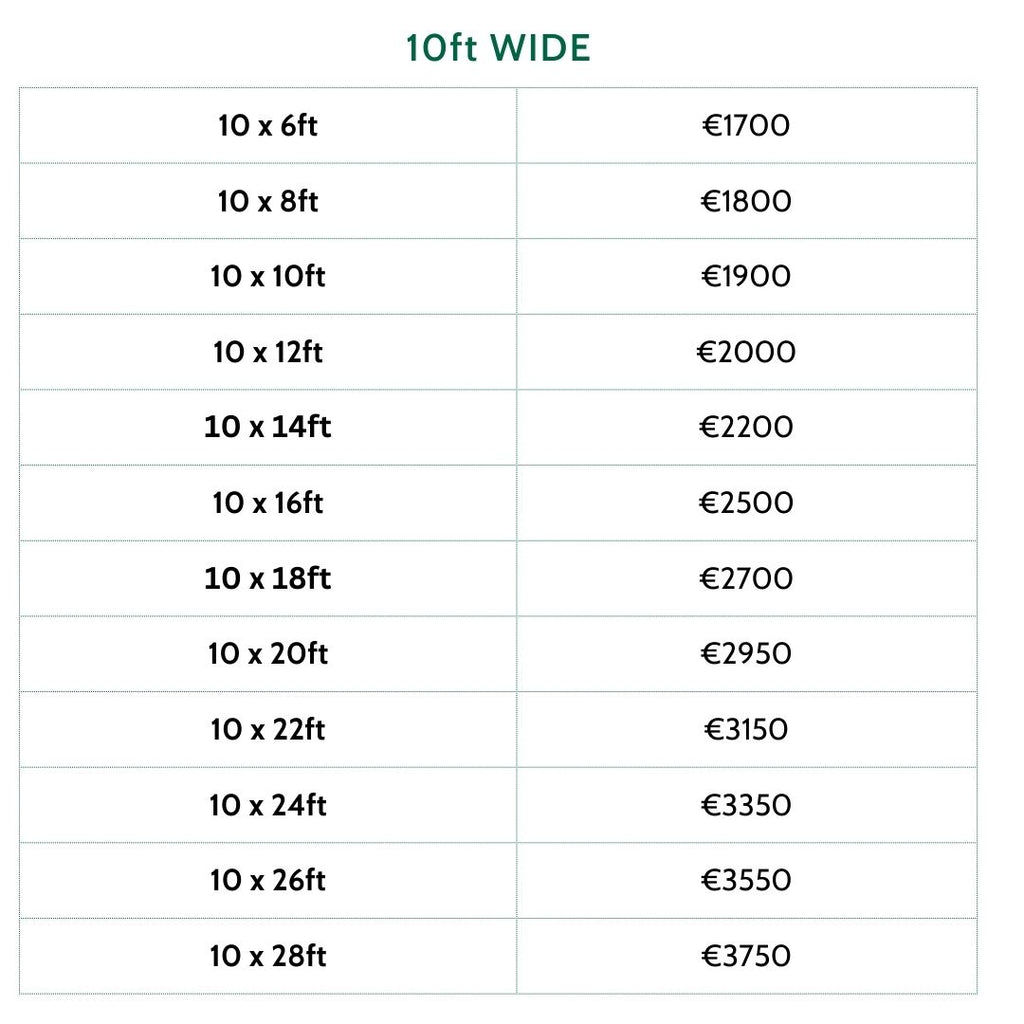Click the €2200 price cell
Screen dimensions: 1024x1024
pyautogui.click(x=746, y=427)
